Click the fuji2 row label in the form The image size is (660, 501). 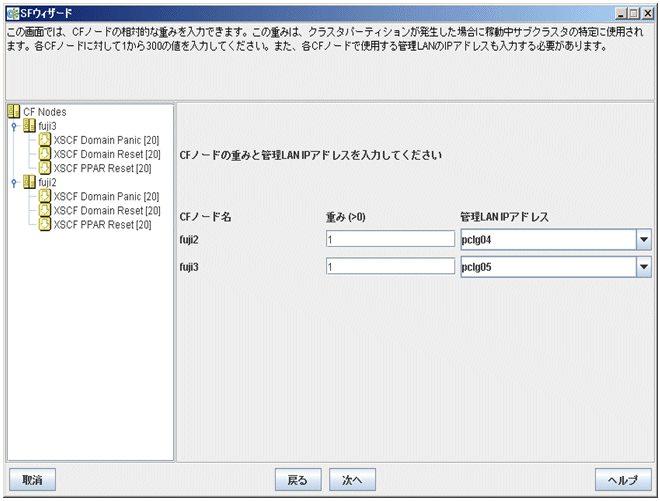click(x=189, y=240)
